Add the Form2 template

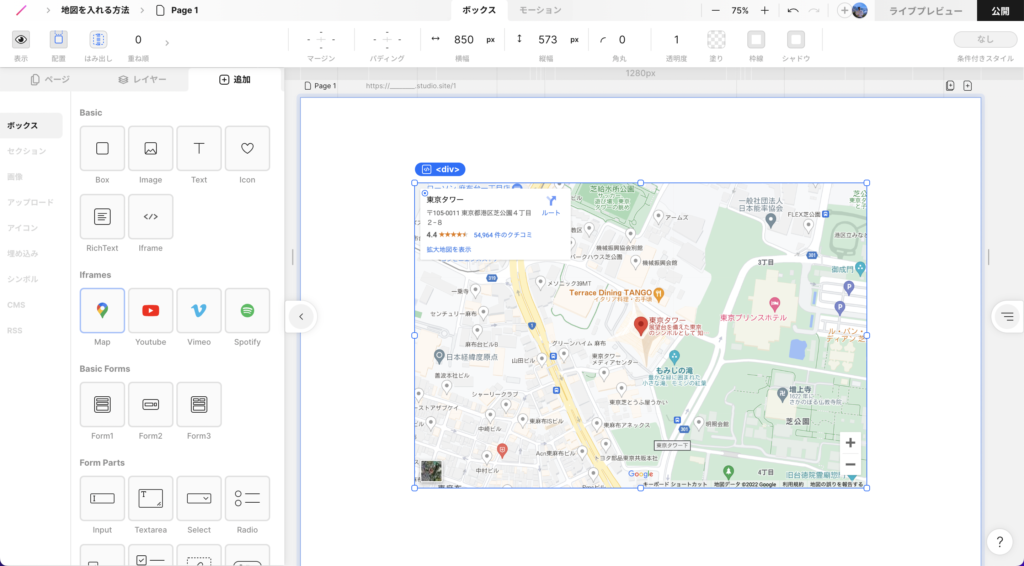[150, 405]
